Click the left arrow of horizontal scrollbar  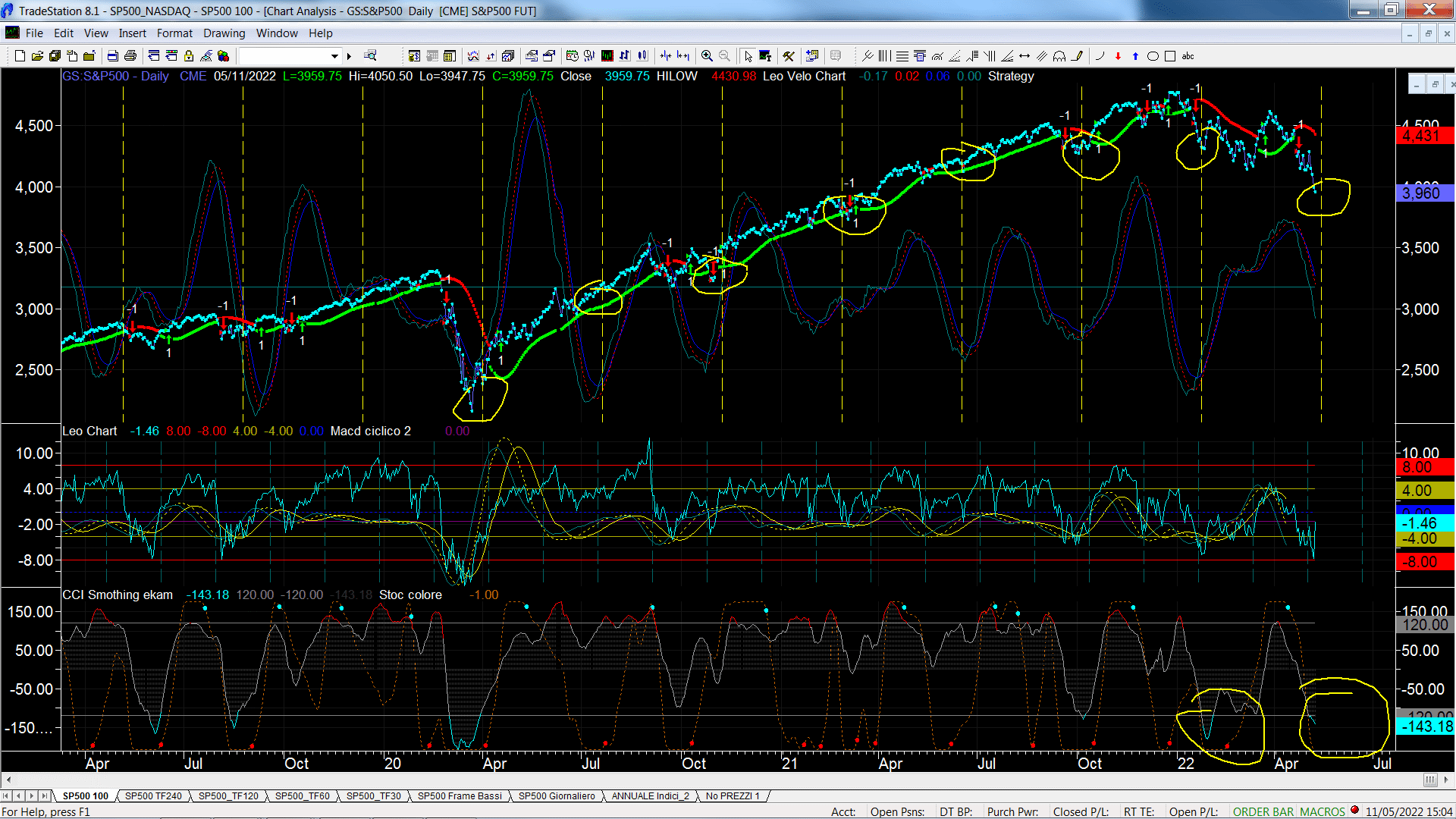click(x=8, y=780)
